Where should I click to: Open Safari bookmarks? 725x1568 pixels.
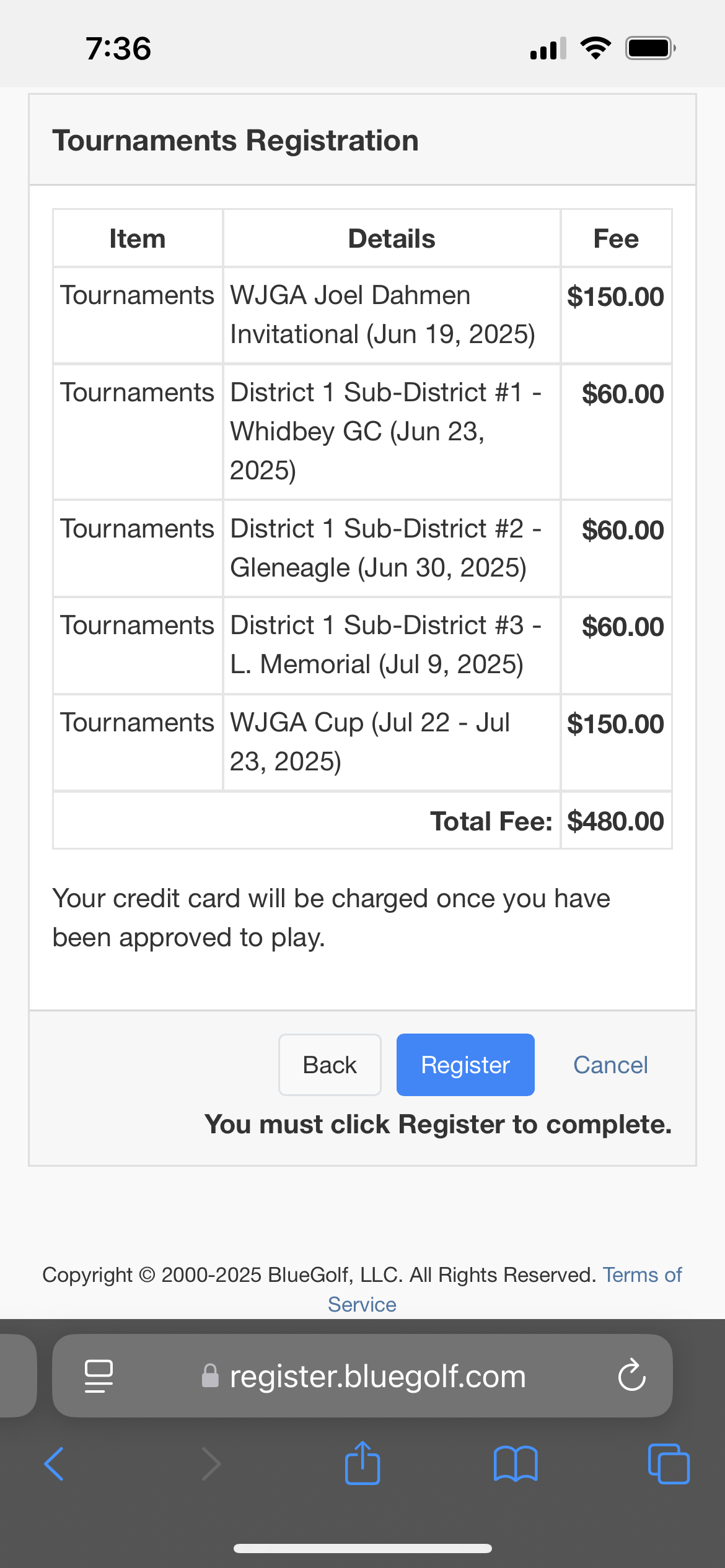pyautogui.click(x=516, y=1464)
